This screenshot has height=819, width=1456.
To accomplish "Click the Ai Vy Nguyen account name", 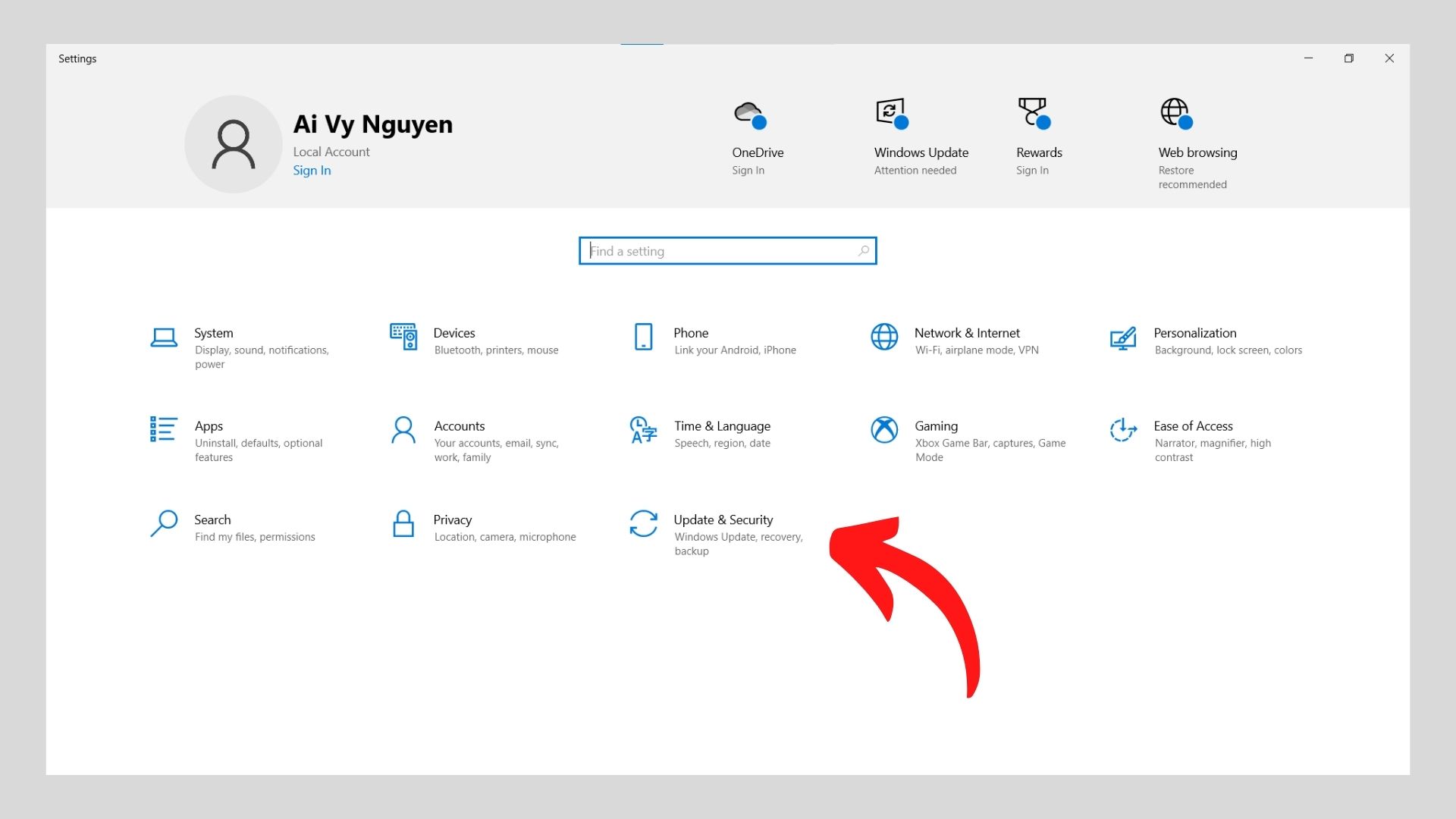I will 372,124.
